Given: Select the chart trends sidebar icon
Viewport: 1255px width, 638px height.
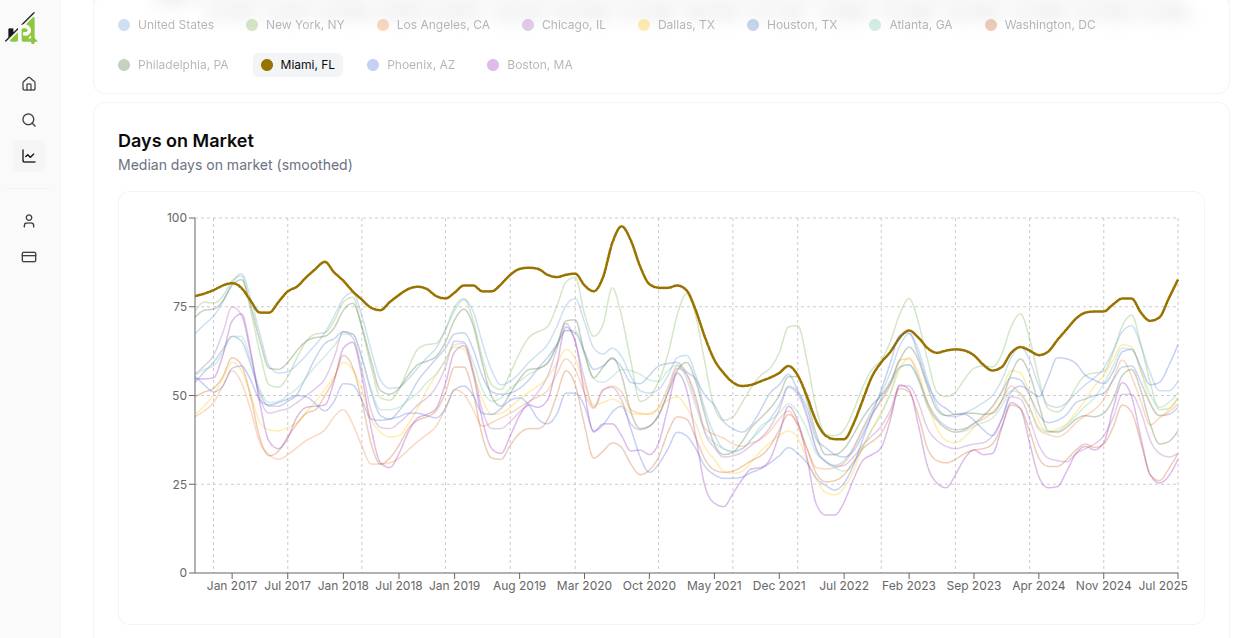Looking at the screenshot, I should click(x=29, y=156).
